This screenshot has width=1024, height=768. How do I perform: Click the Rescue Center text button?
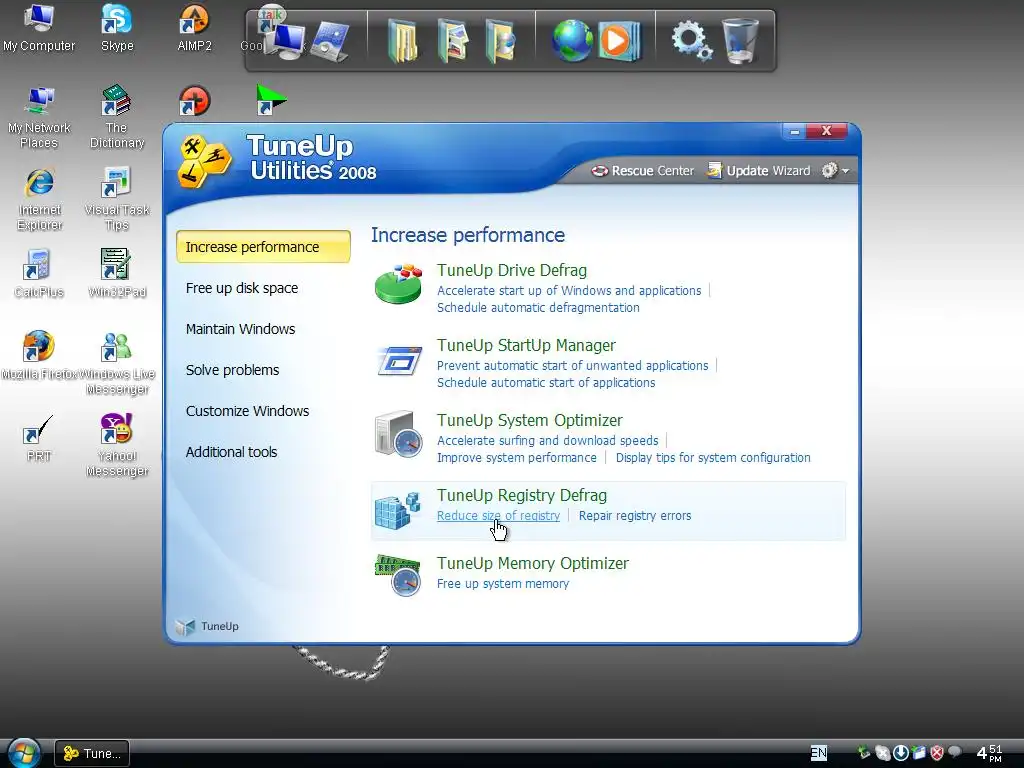(652, 171)
